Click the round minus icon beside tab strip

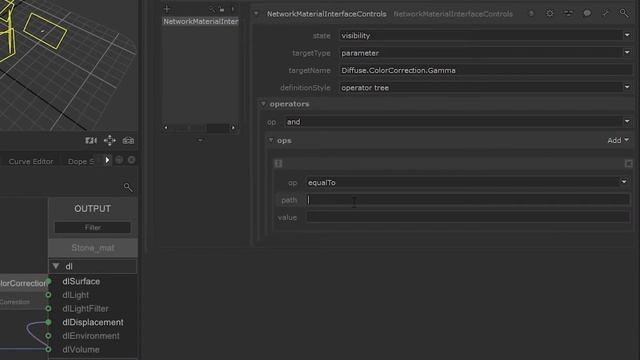pos(119,160)
